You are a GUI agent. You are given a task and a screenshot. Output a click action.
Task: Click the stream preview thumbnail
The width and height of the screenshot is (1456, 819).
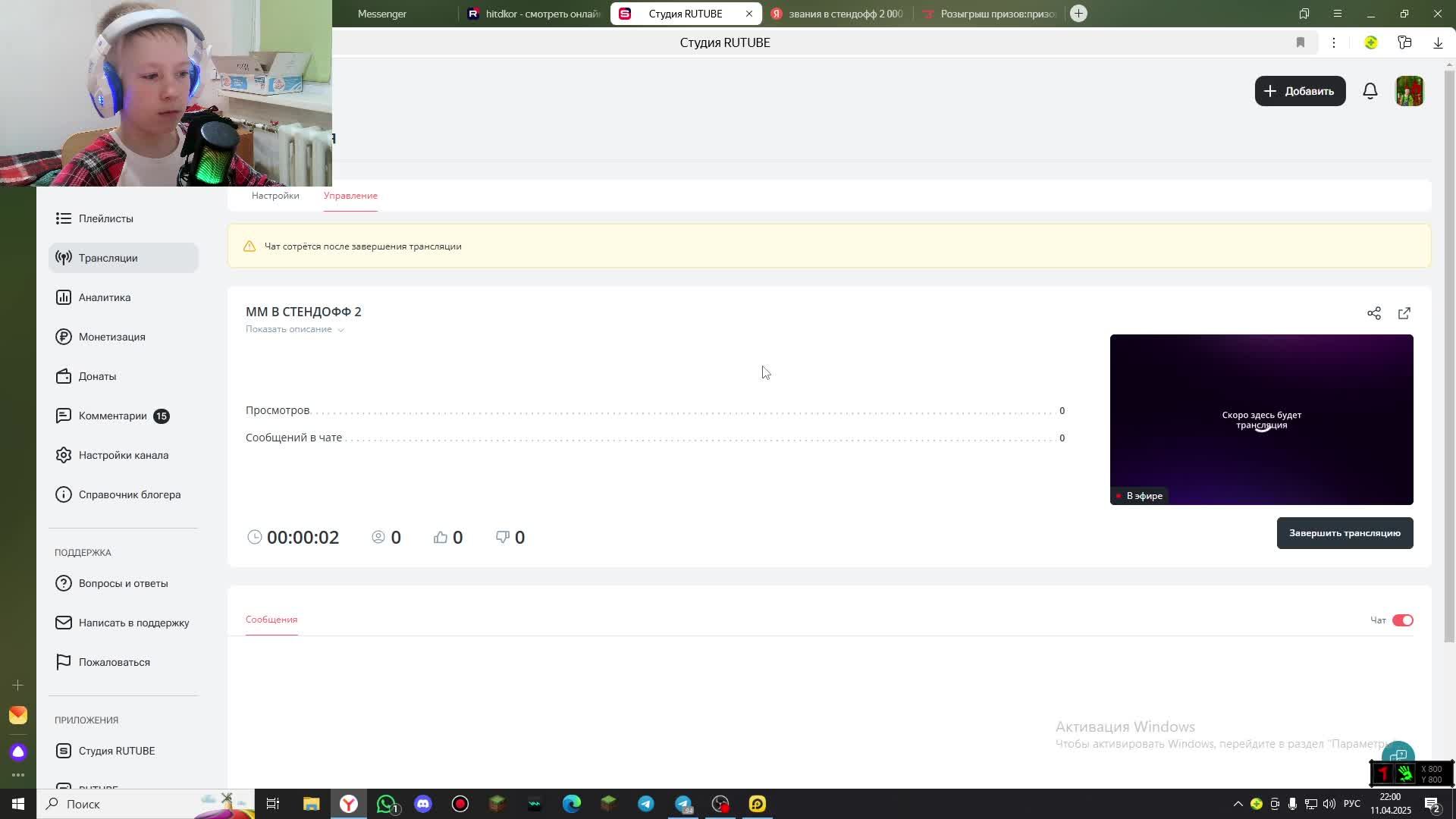1260,419
